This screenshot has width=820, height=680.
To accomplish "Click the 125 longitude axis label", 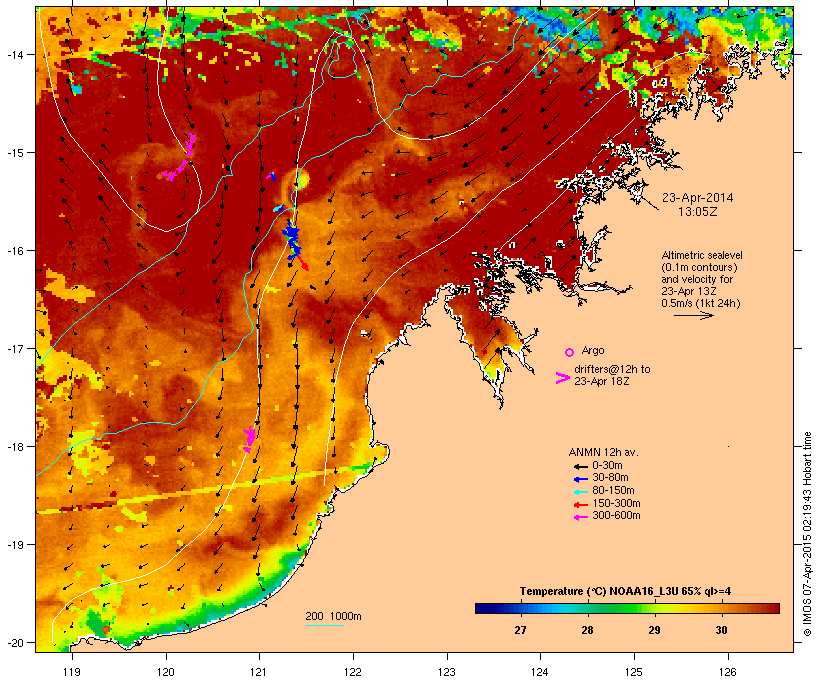I will pyautogui.click(x=634, y=672).
